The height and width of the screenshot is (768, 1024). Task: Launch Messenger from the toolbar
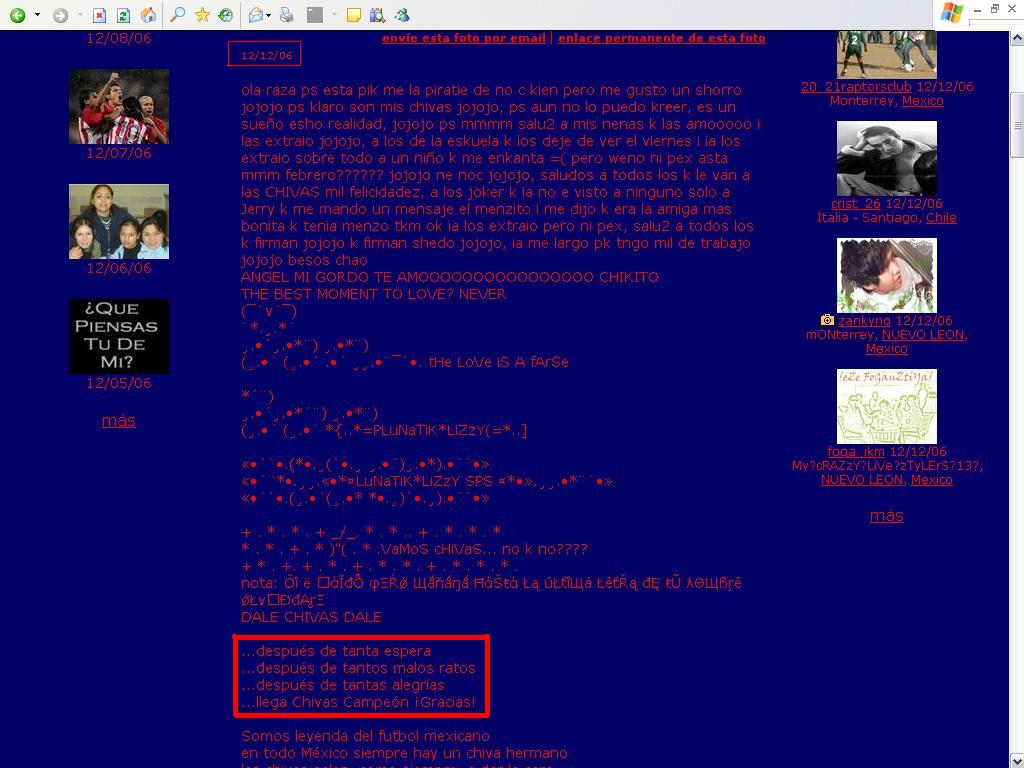(x=402, y=15)
